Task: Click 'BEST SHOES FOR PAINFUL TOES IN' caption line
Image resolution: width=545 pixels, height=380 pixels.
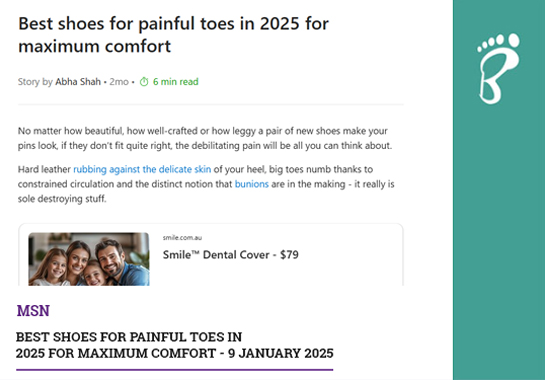Action: [x=129, y=337]
